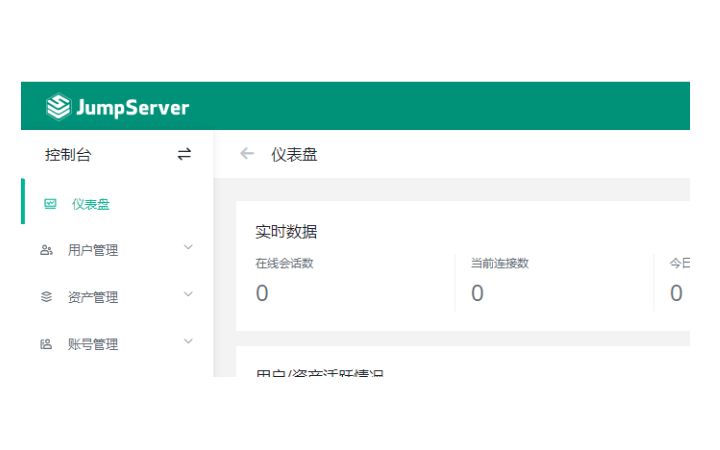Click the 在线会话数 label
The image size is (720, 450).
click(284, 263)
